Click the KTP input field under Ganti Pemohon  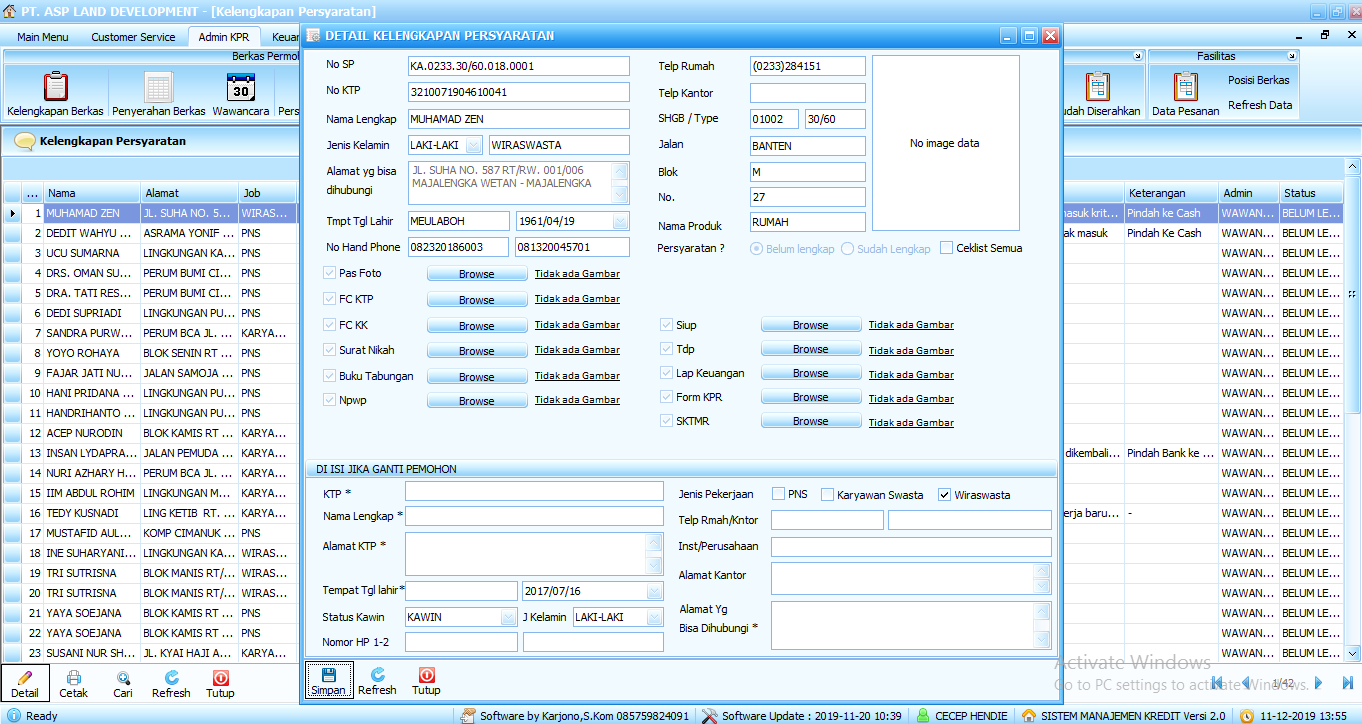point(534,491)
